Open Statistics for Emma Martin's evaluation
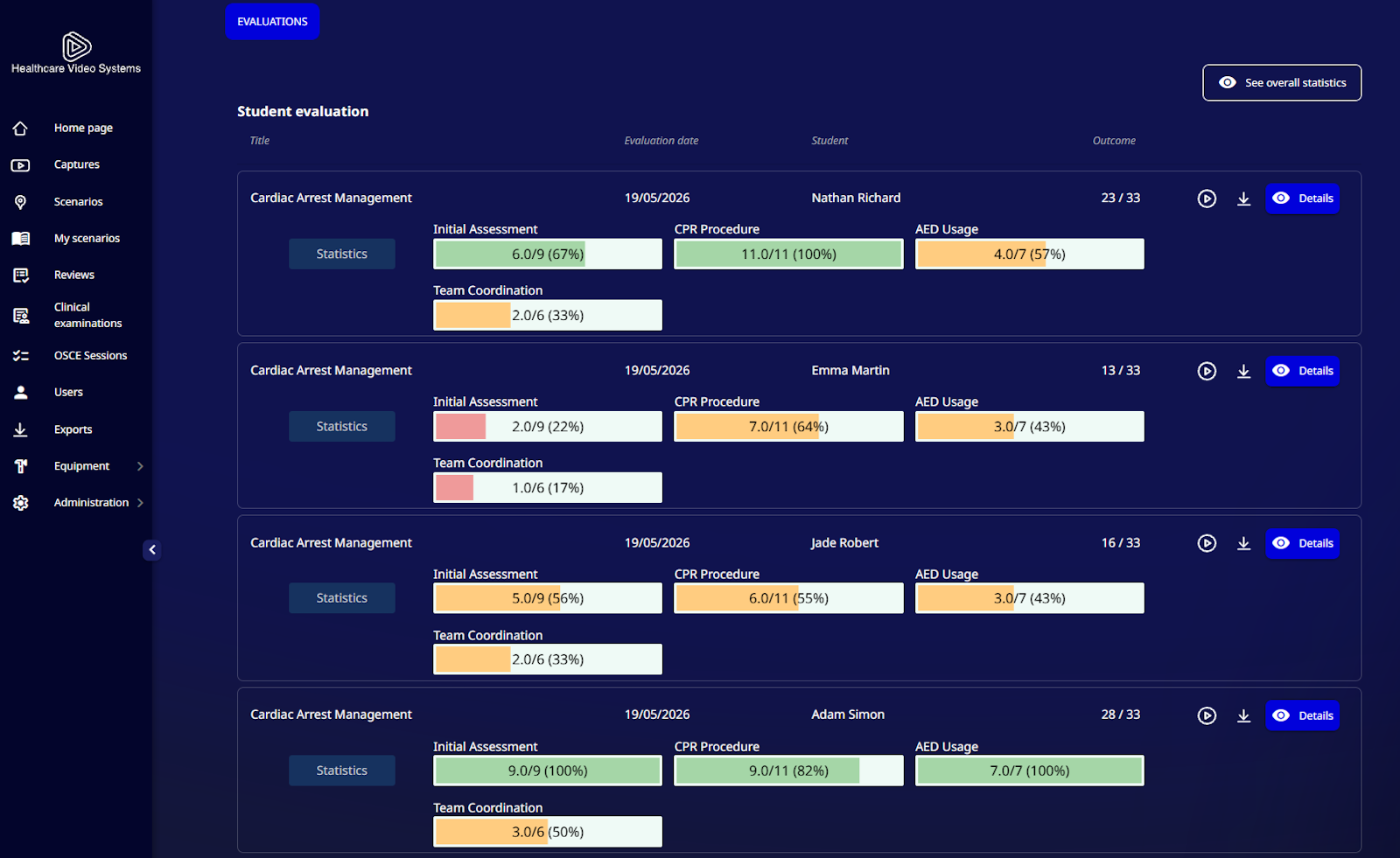Screen dimensions: 1400x858 tap(342, 426)
